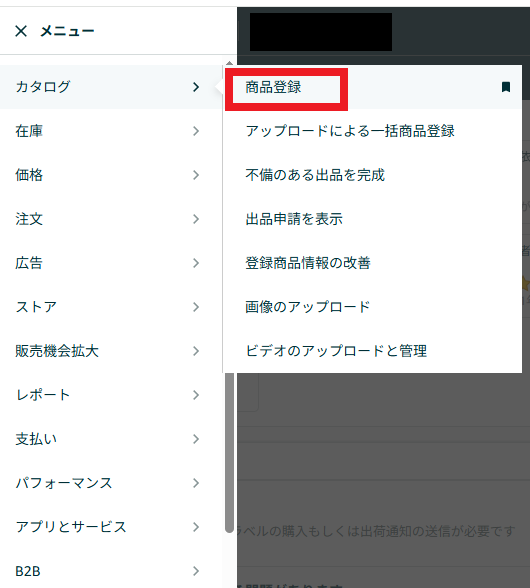
Task: Expand the 在庫 chevron arrow
Action: [196, 131]
